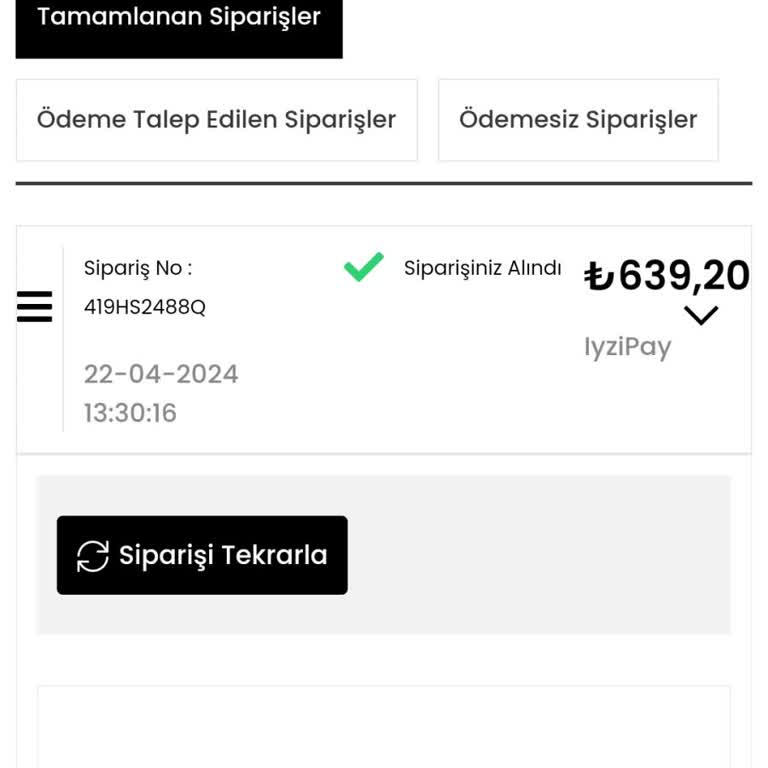Click the green checkmark status icon

point(363,267)
